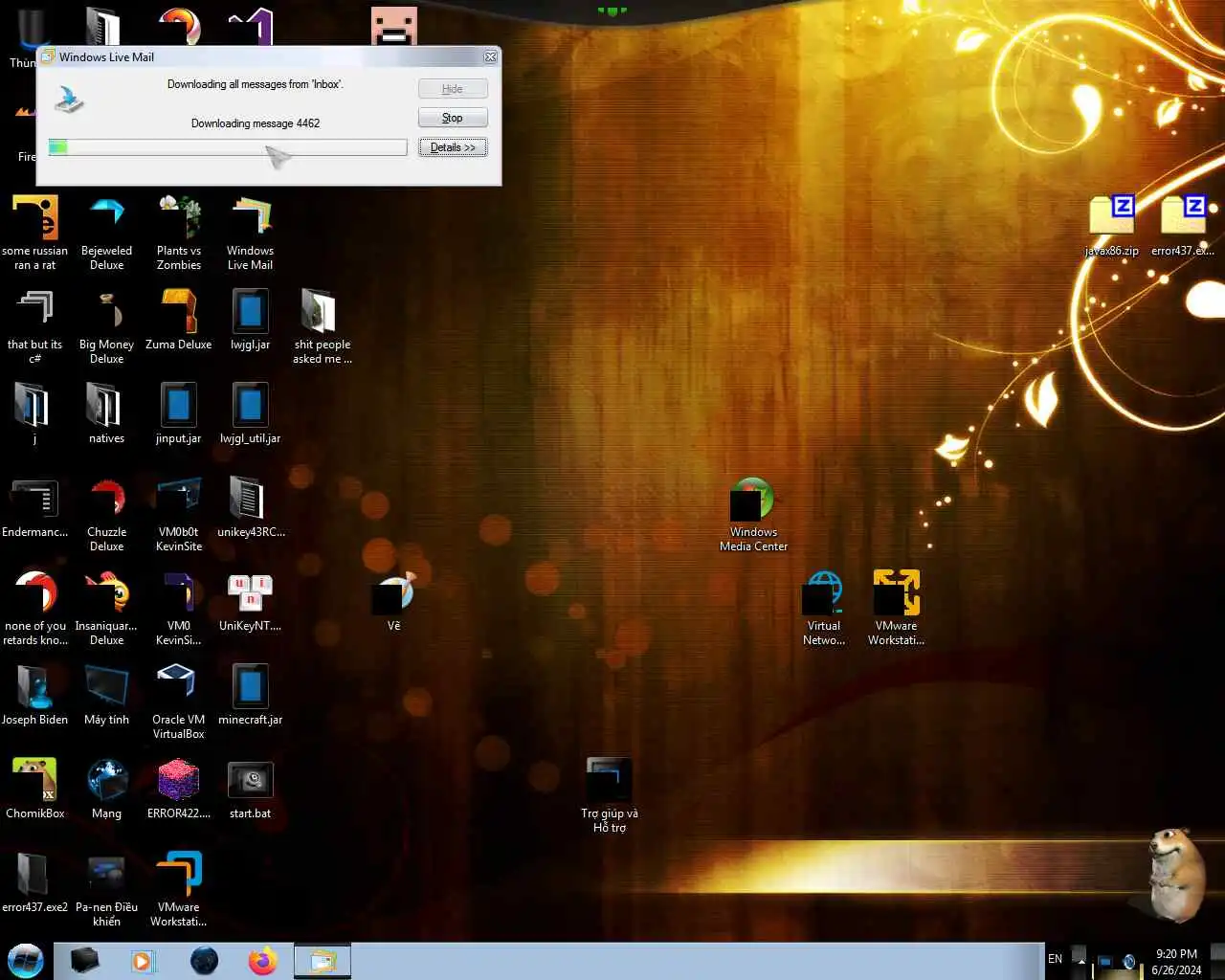Click the message download progress bar

228,147
